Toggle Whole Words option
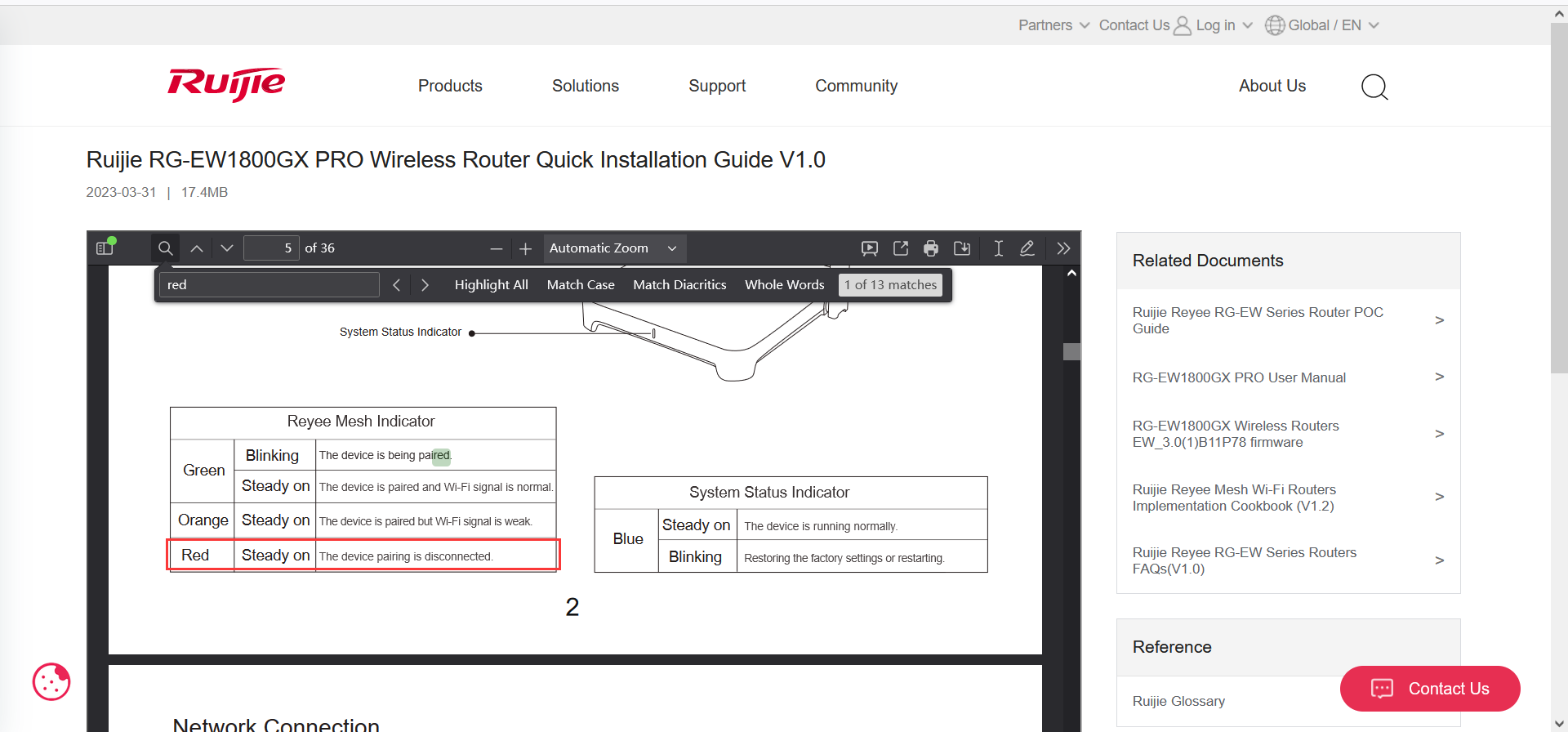The width and height of the screenshot is (1568, 732). point(785,284)
